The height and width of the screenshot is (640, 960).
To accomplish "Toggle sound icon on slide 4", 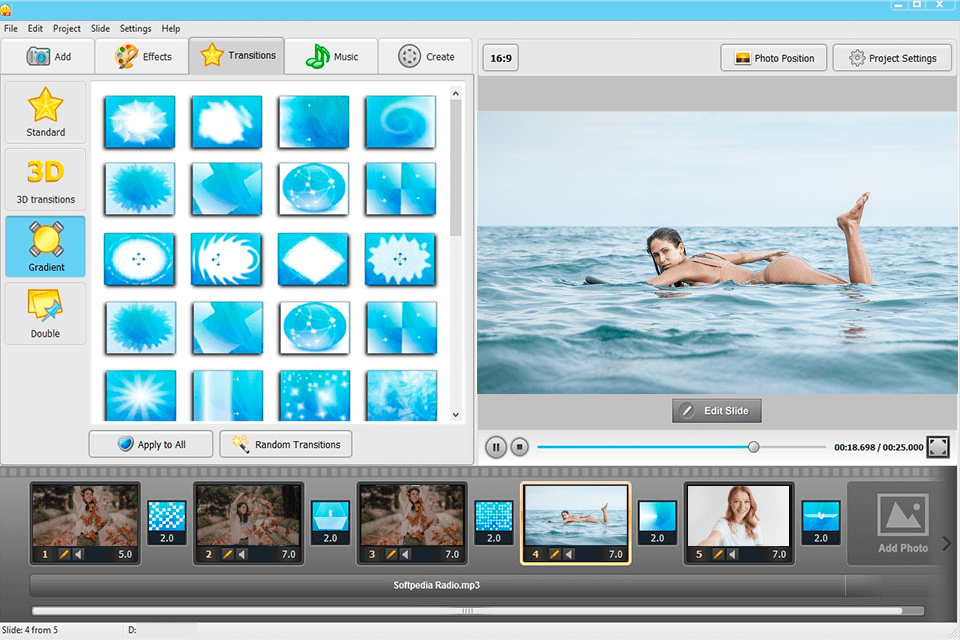I will pyautogui.click(x=569, y=554).
